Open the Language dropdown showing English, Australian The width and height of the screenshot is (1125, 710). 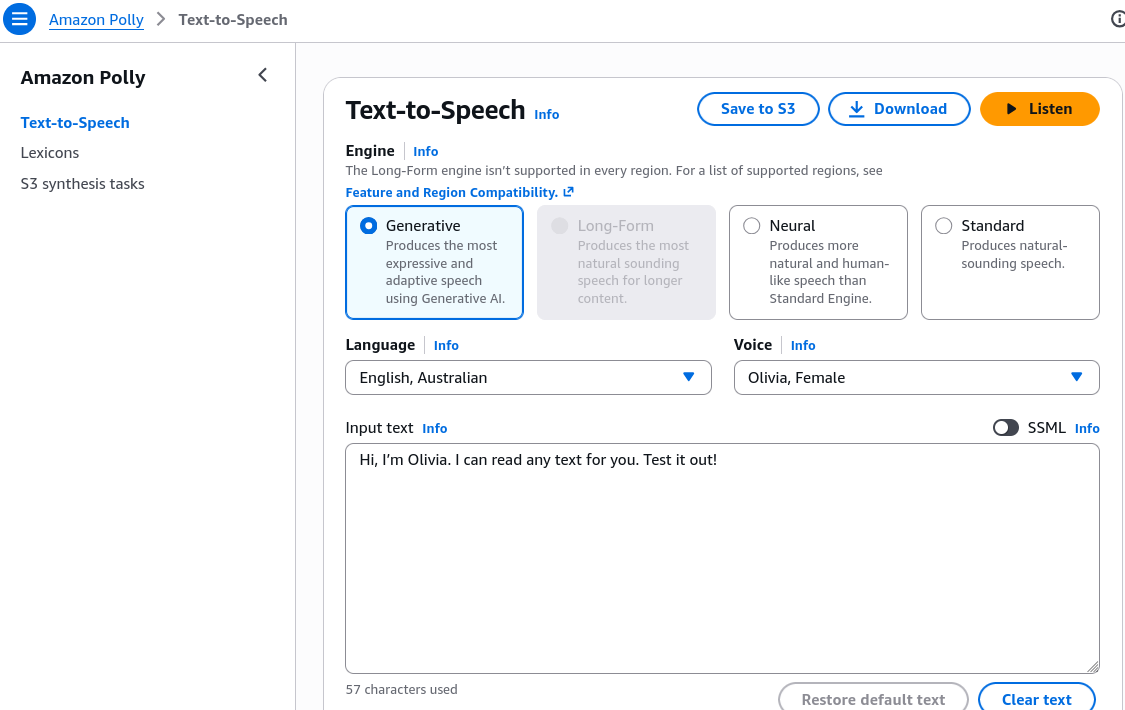[528, 377]
